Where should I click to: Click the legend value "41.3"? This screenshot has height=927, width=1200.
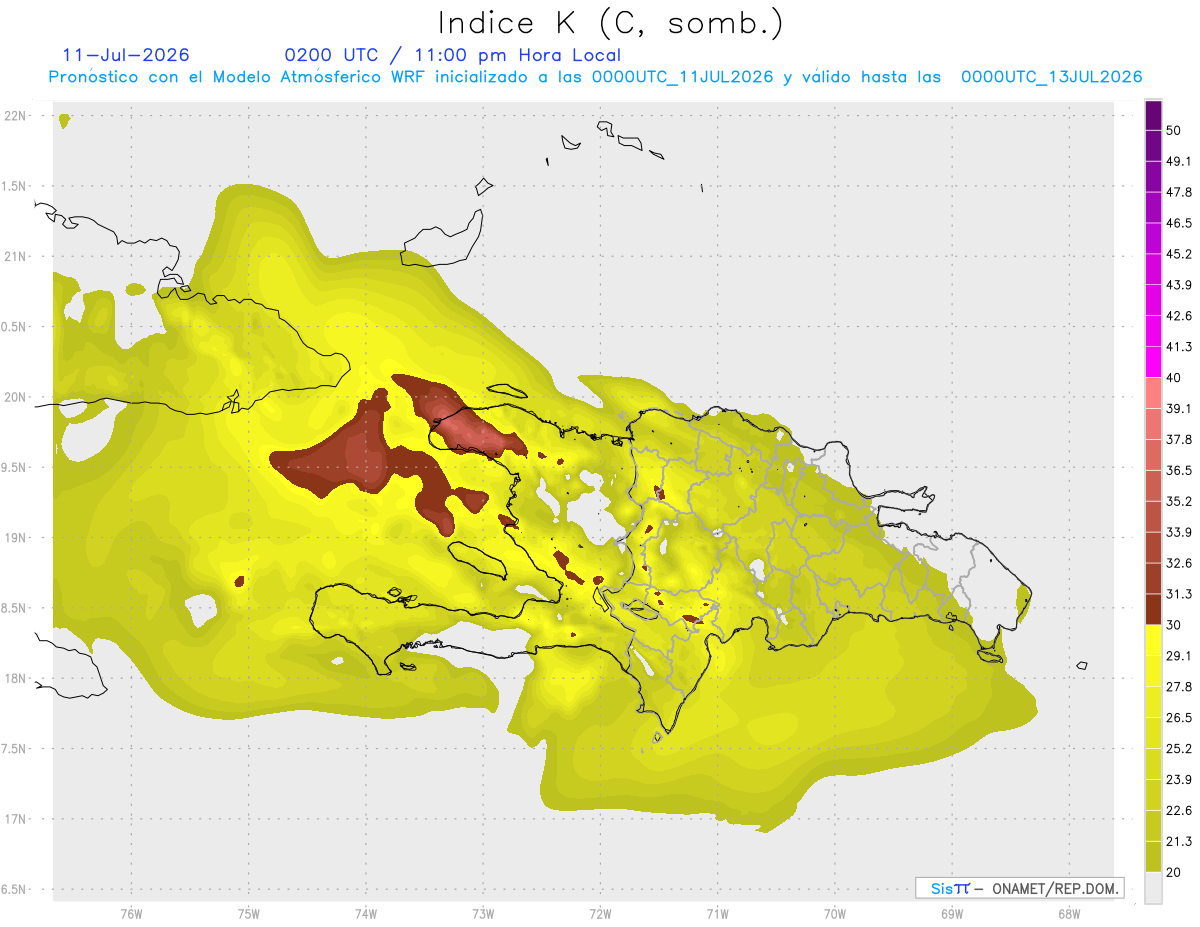coord(1179,347)
